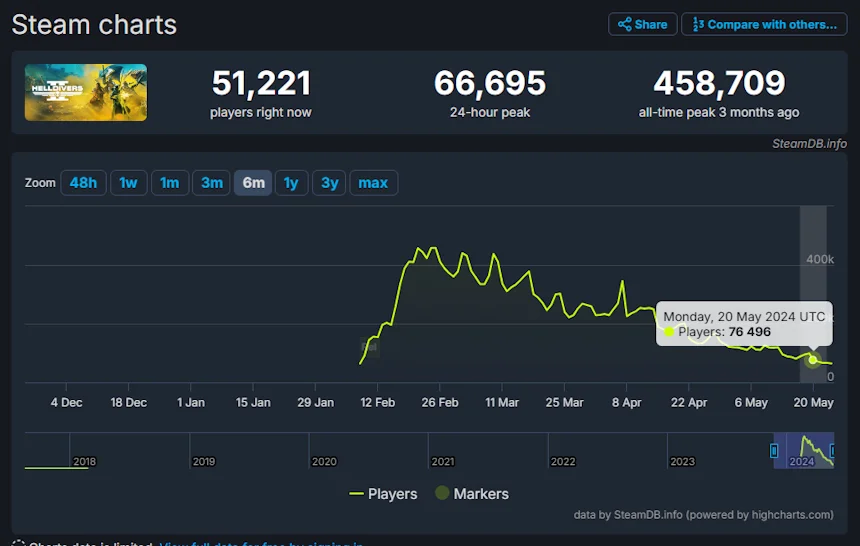Click the 2023 label in the navigator

682,461
